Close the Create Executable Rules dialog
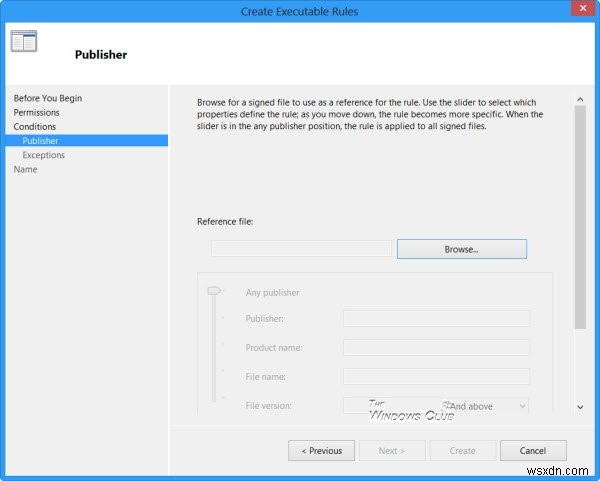The image size is (600, 481). tap(583, 8)
